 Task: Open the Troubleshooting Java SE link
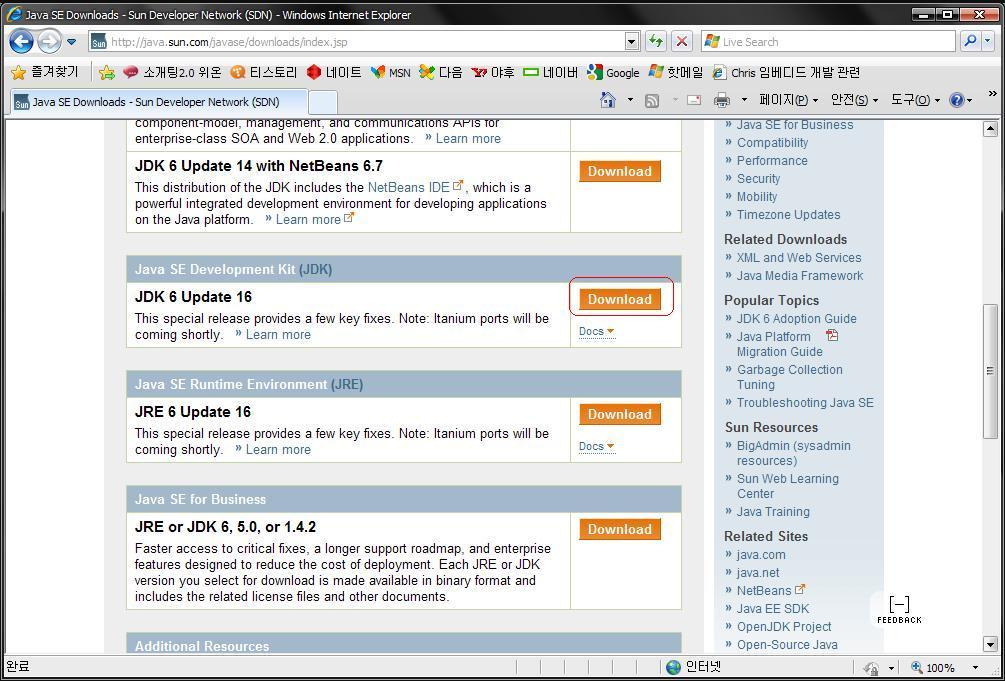(x=804, y=403)
